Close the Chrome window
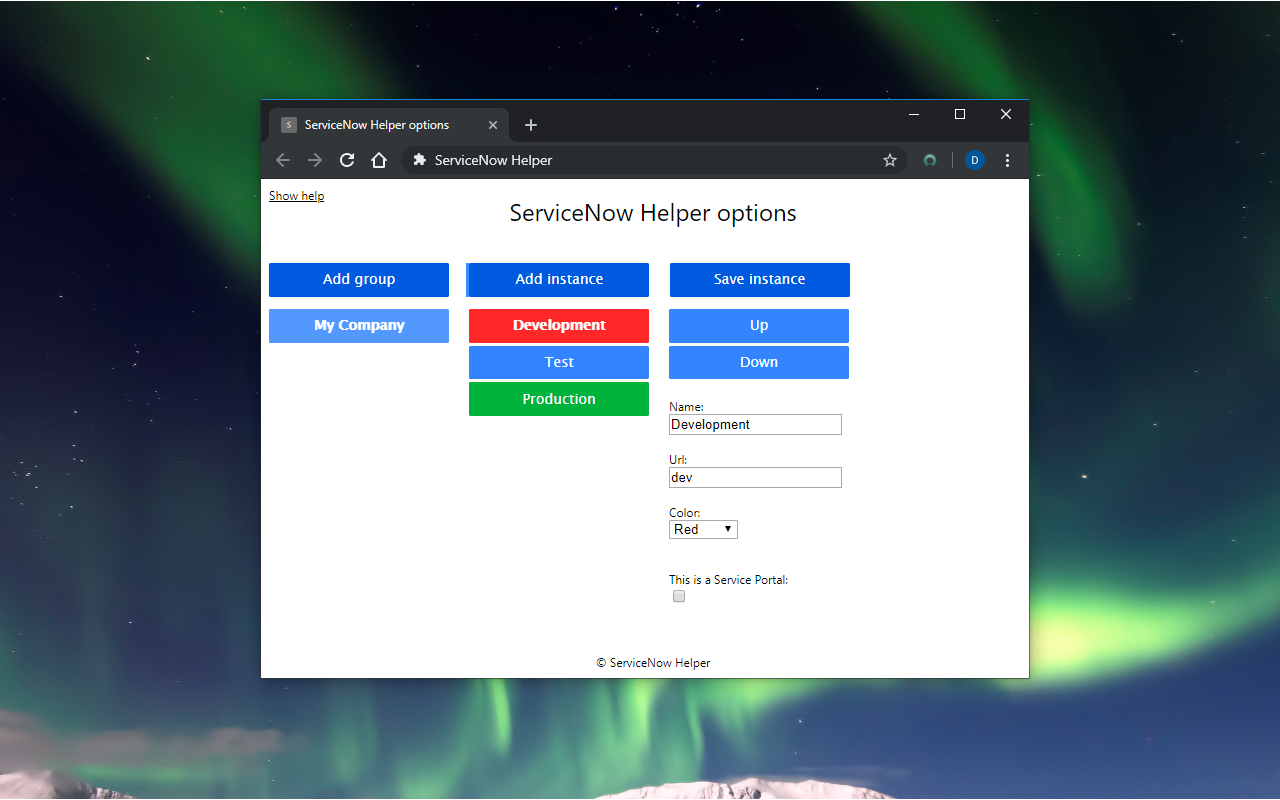 [x=1006, y=115]
